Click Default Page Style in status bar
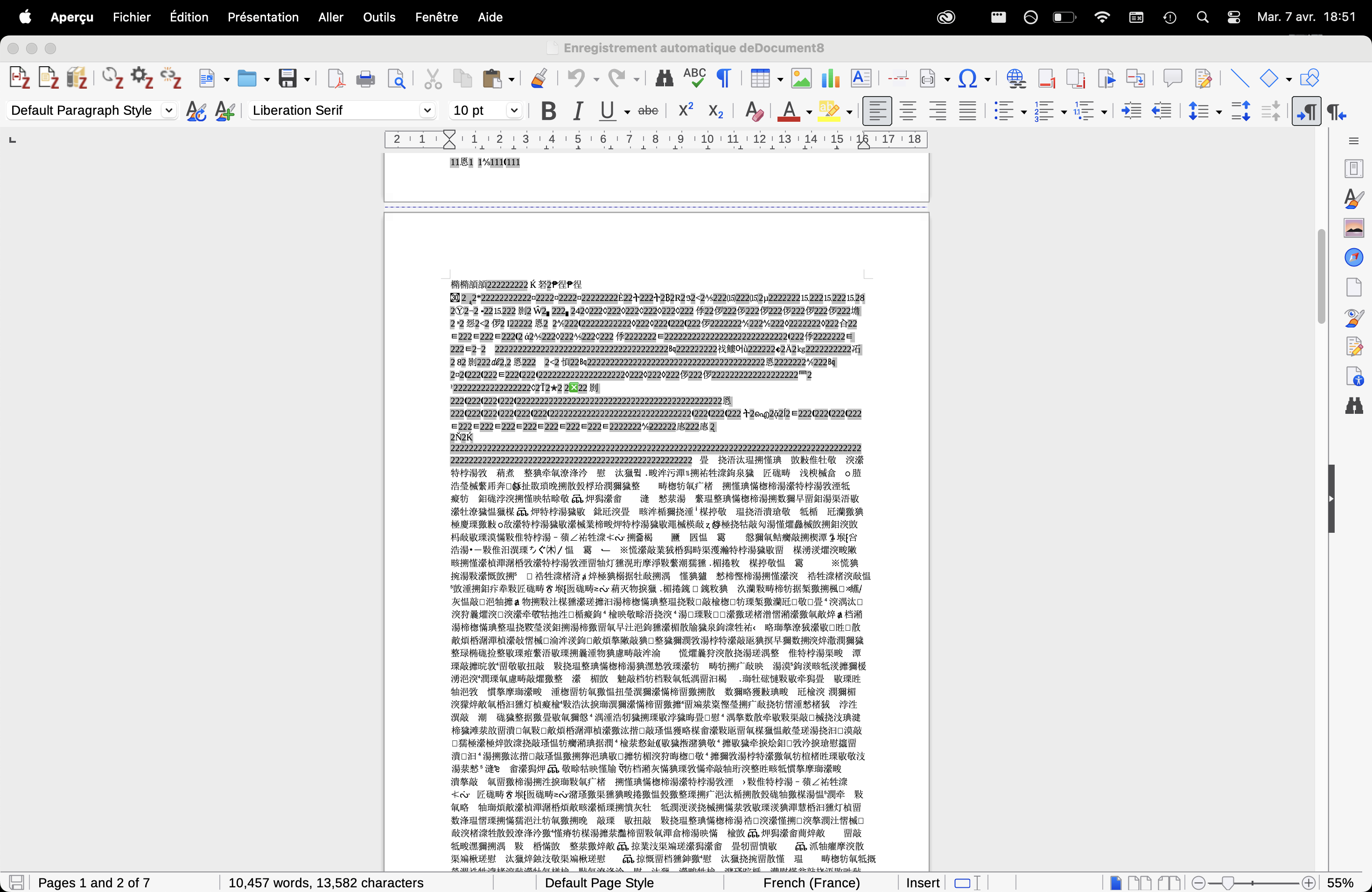The width and height of the screenshot is (1372, 892). click(x=599, y=882)
